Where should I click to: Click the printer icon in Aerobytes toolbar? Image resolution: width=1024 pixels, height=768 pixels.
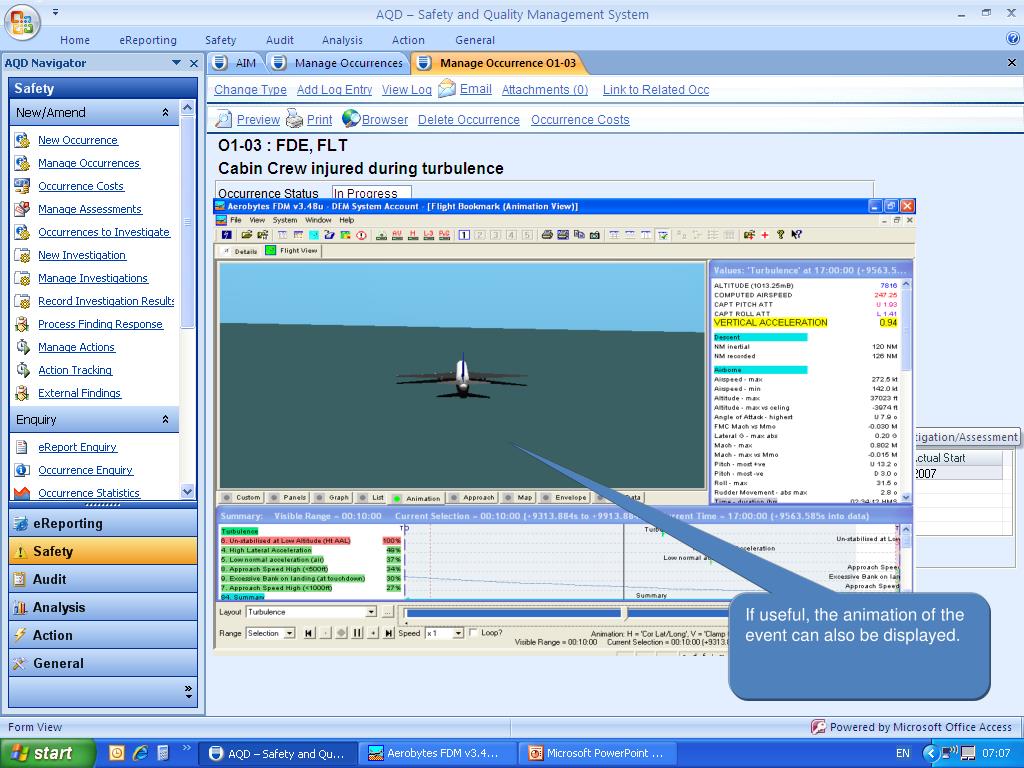click(x=547, y=235)
